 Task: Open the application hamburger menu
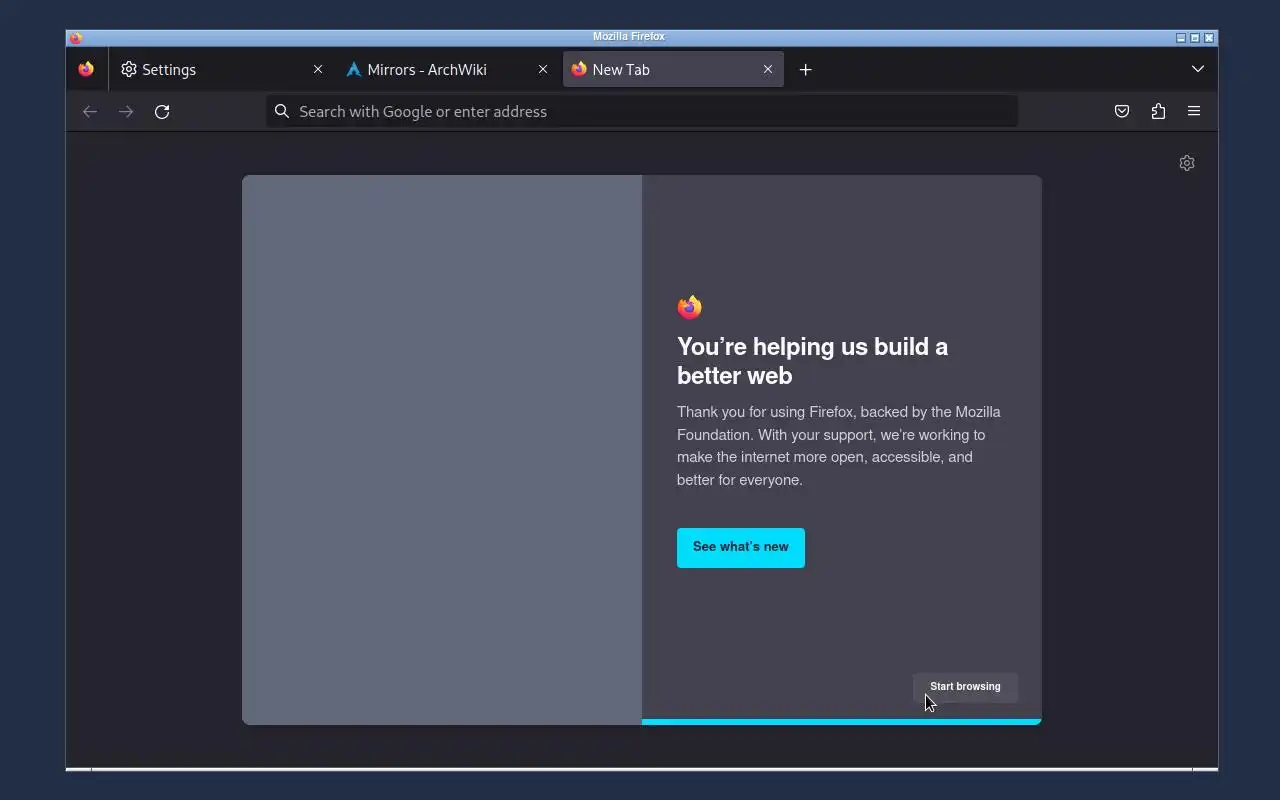tap(1194, 111)
